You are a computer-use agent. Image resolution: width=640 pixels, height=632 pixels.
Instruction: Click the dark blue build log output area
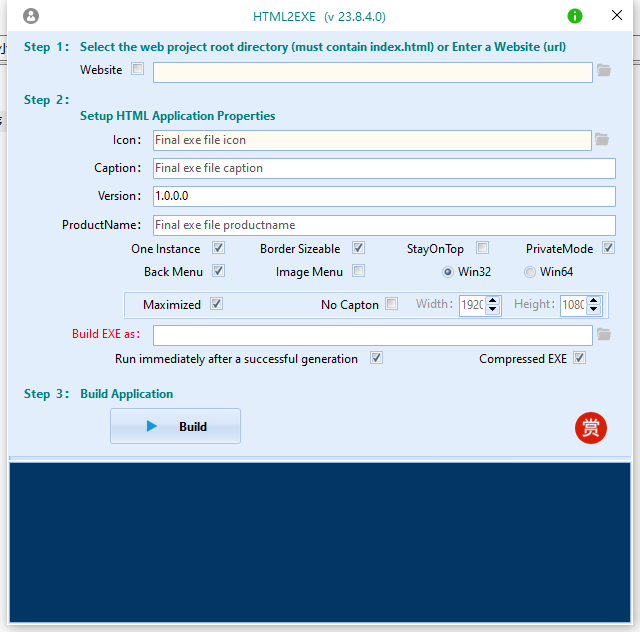point(320,542)
